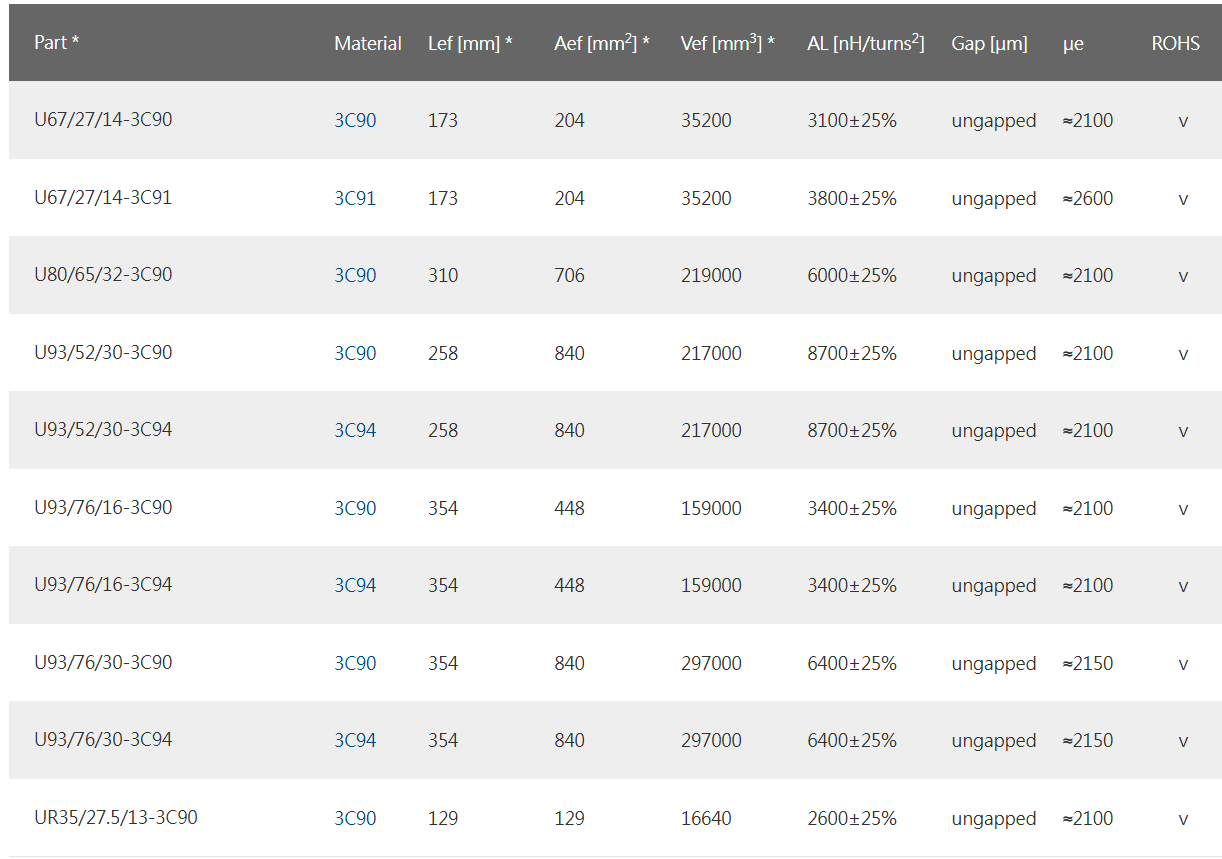Screen dimensions: 1222x859
Task: Click the ROHS column header
Action: tap(1176, 43)
